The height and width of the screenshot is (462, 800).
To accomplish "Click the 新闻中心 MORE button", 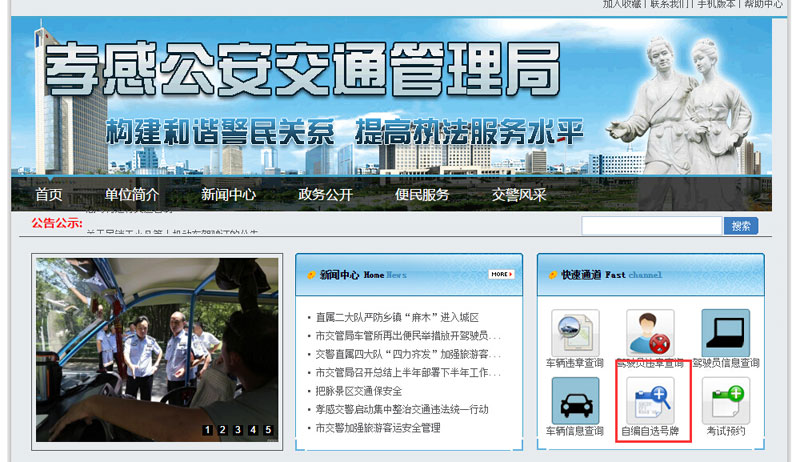I will pyautogui.click(x=502, y=274).
